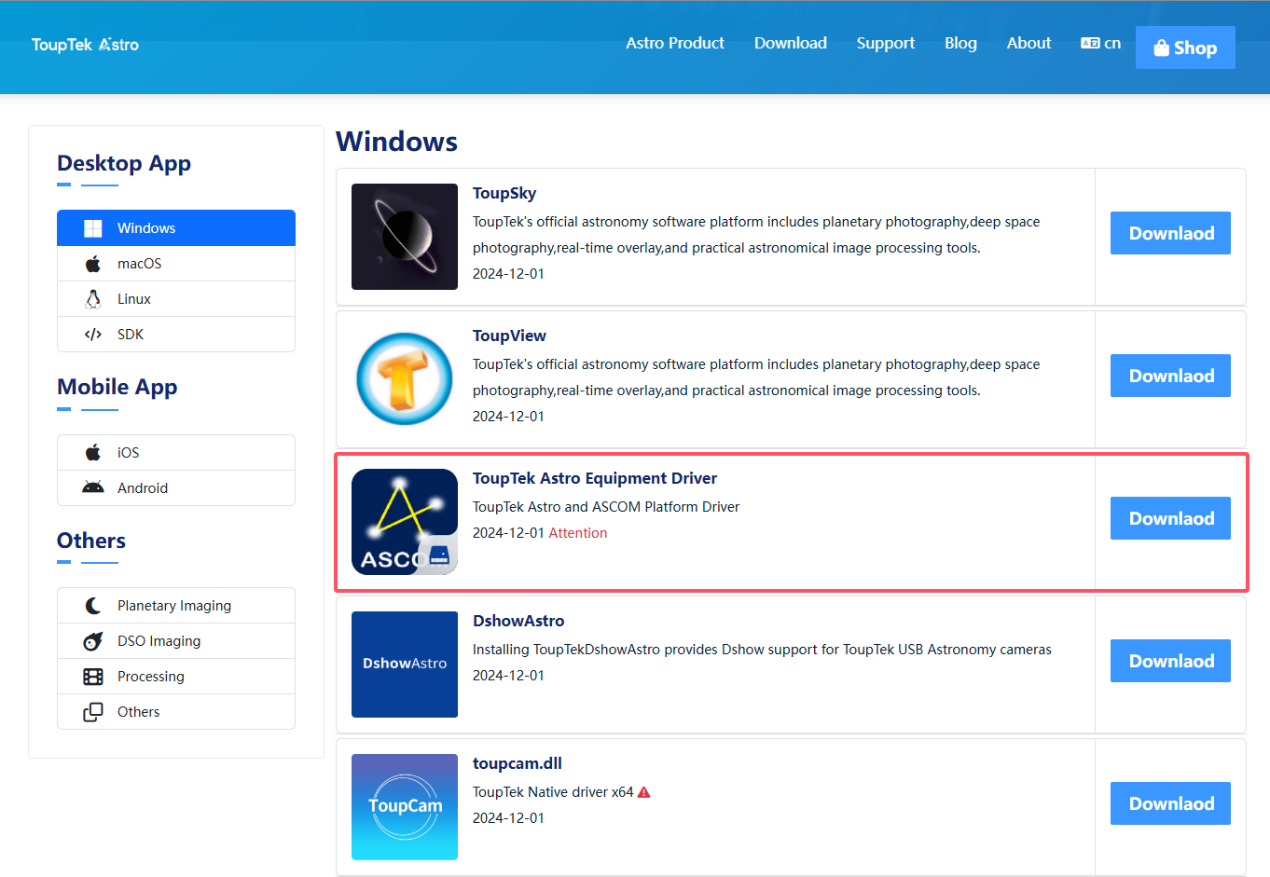Click red warning triangle beside Native driver
1270x877 pixels.
(x=644, y=792)
